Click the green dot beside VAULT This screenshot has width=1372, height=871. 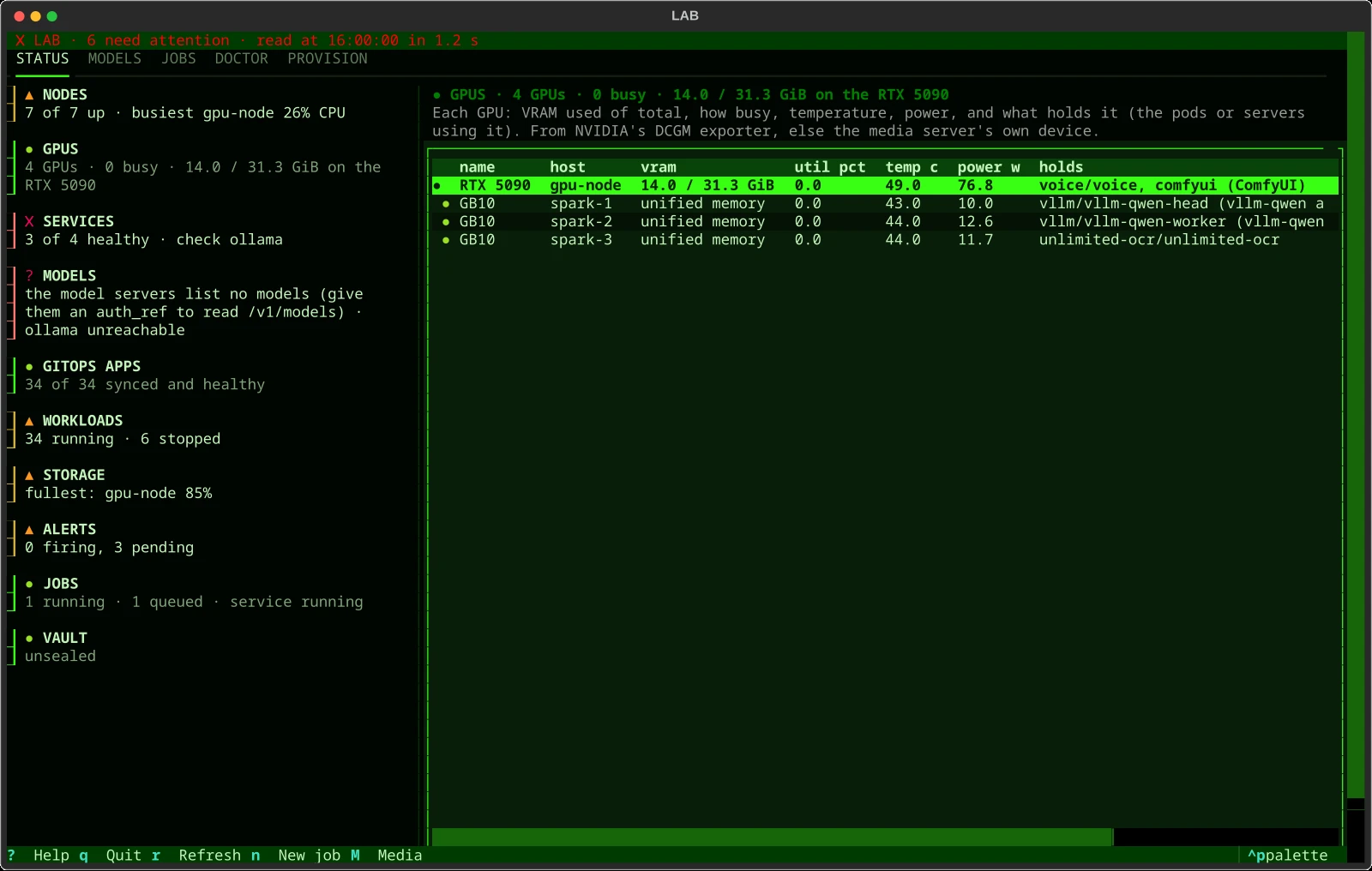tap(29, 639)
